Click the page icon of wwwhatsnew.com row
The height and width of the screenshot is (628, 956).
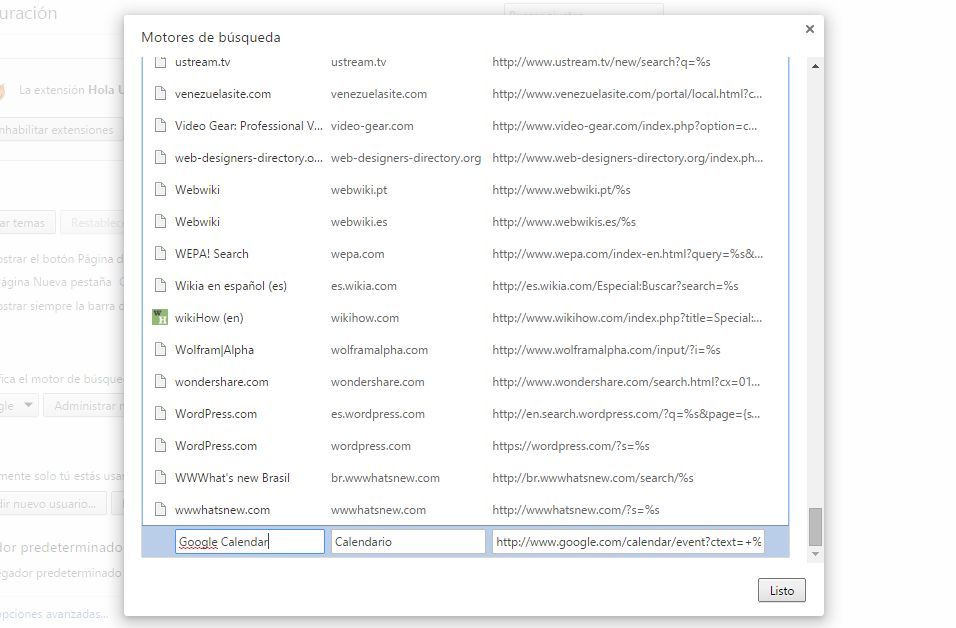(x=160, y=510)
